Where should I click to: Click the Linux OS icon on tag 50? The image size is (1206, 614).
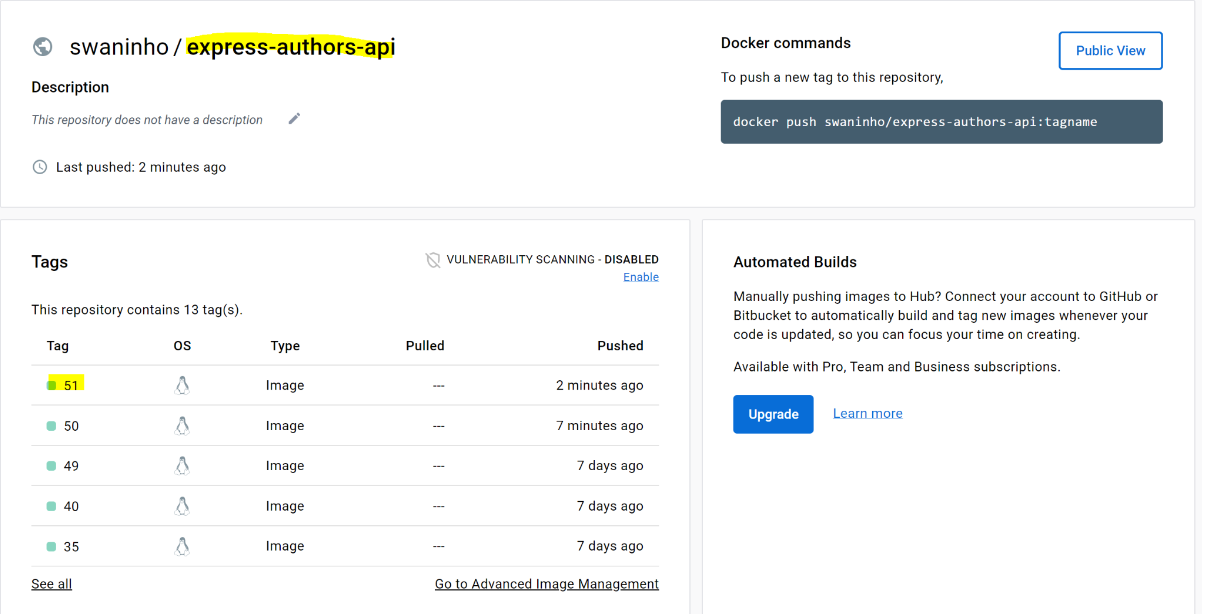(182, 425)
